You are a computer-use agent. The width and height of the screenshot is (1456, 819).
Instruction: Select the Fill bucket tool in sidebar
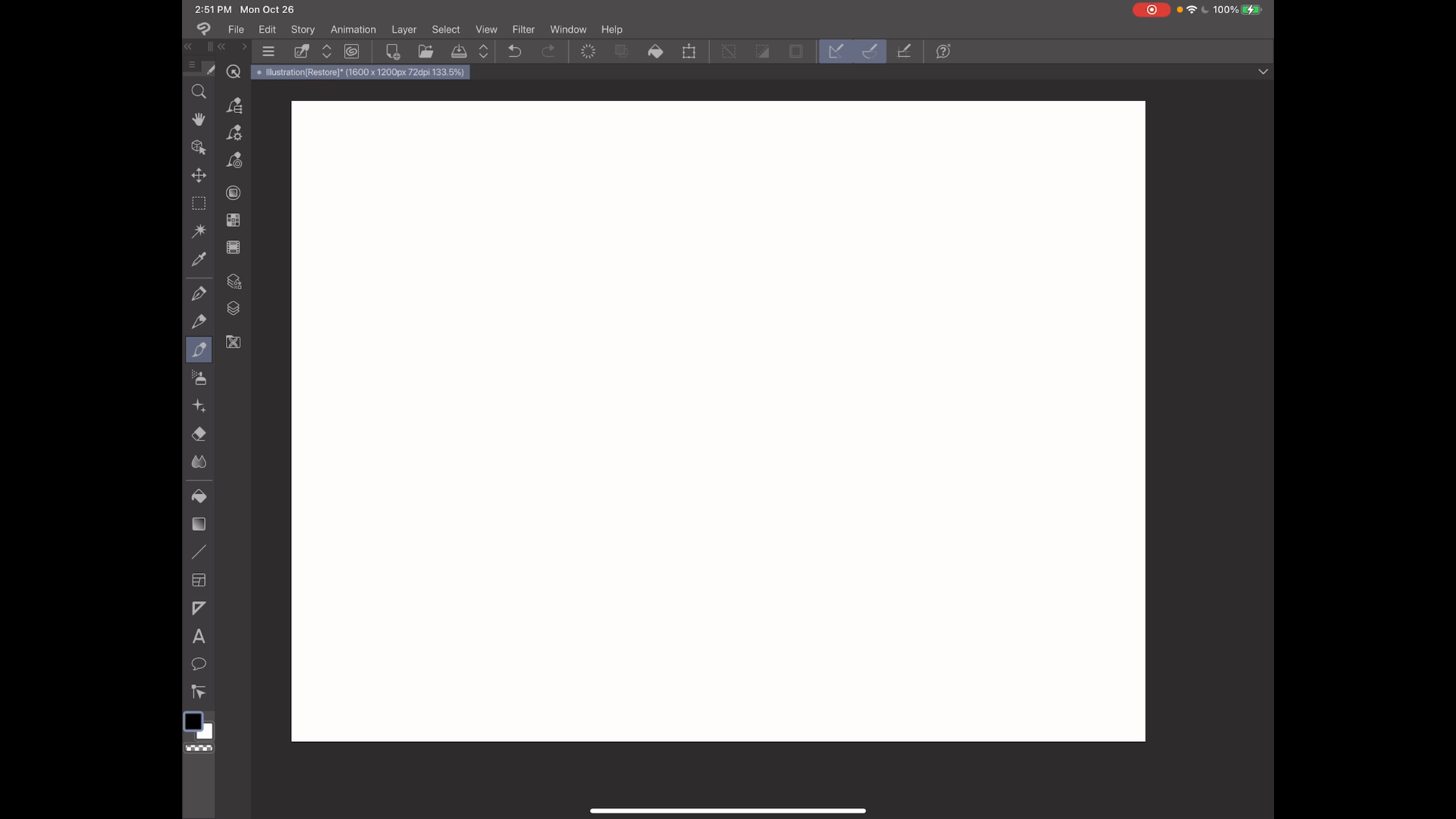click(199, 496)
